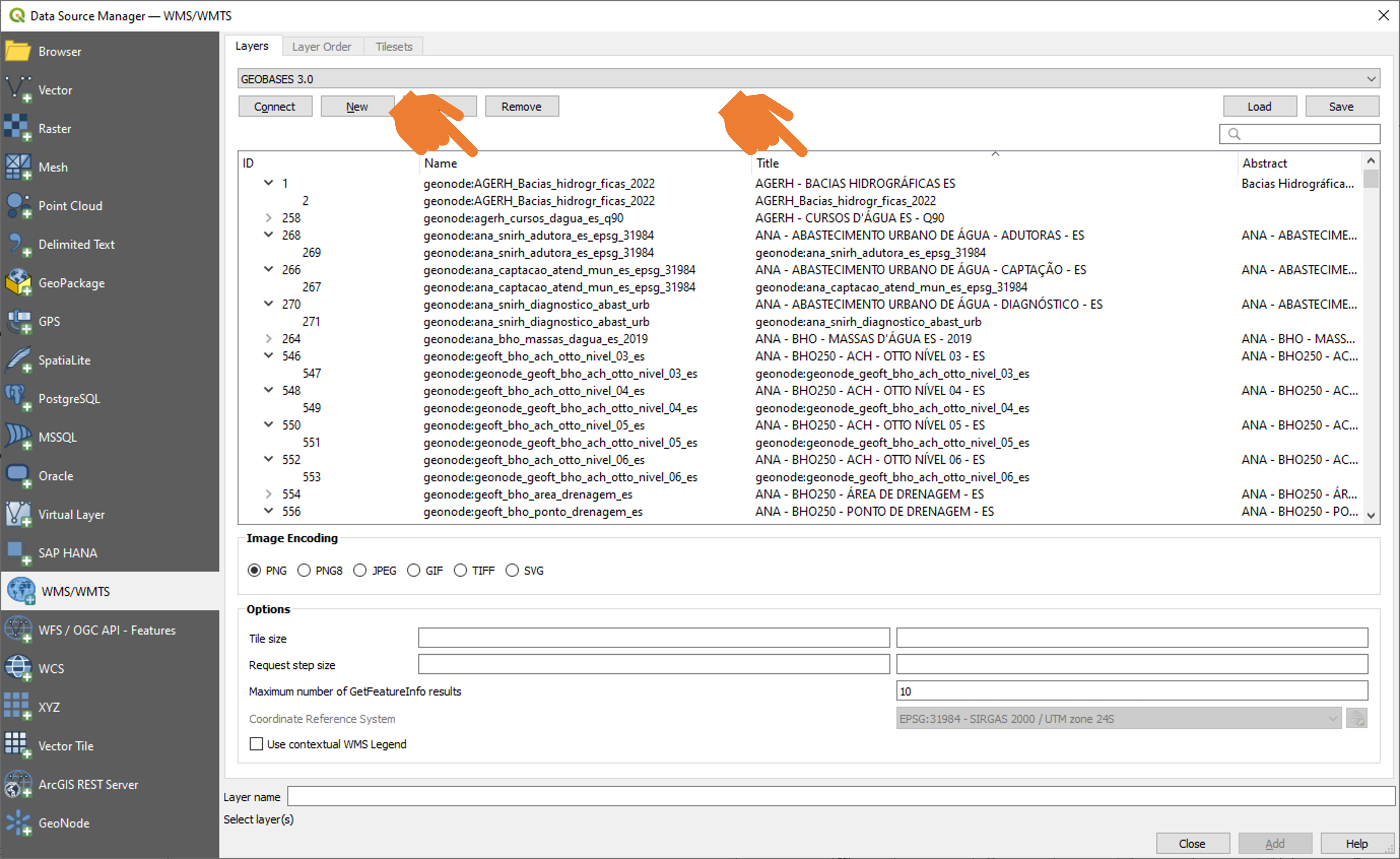The width and height of the screenshot is (1400, 859).
Task: Select the WMS/WMTS globe icon
Action: pyautogui.click(x=21, y=591)
